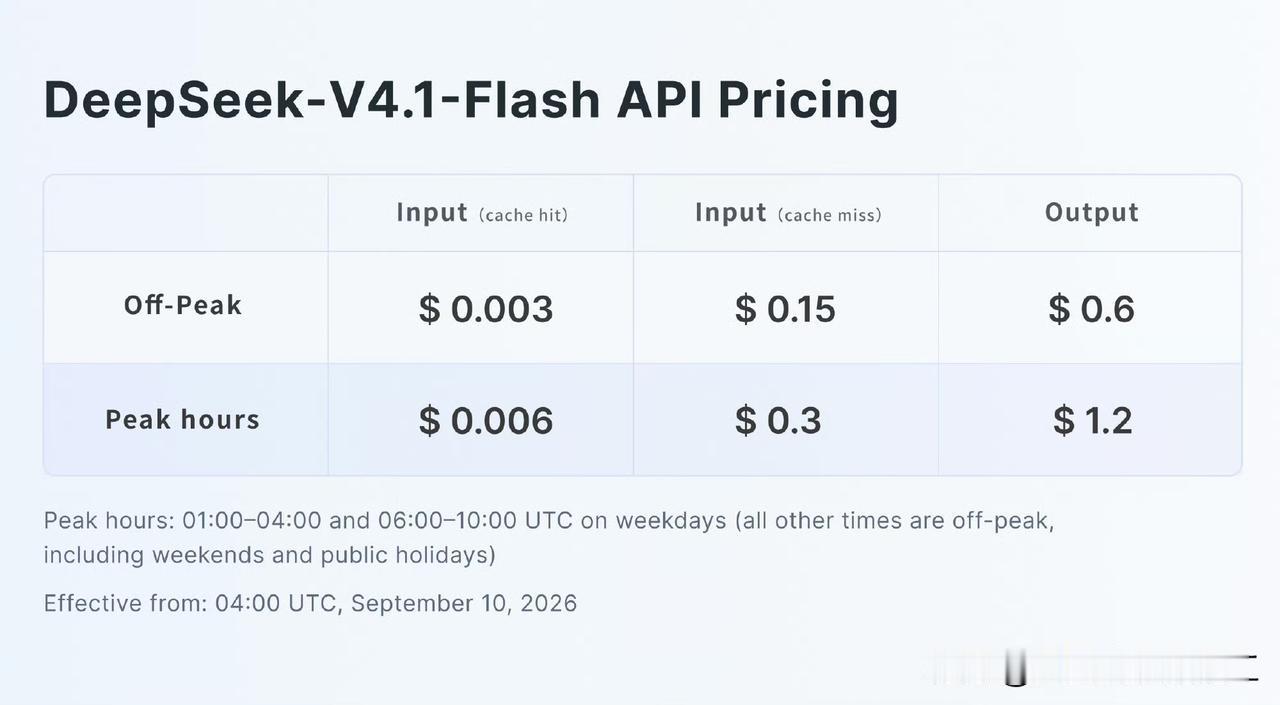Select the Off-Peak row label
Viewport: 1280px width, 705px height.
tap(183, 305)
